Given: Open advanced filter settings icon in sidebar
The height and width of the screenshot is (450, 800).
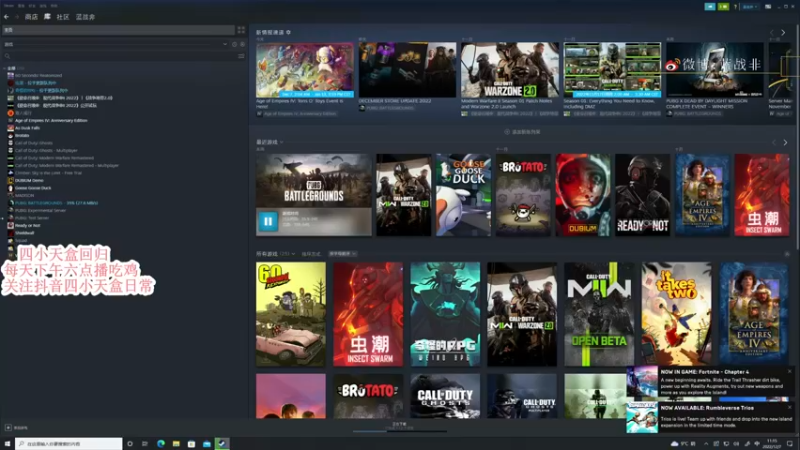Looking at the screenshot, I should pyautogui.click(x=241, y=56).
